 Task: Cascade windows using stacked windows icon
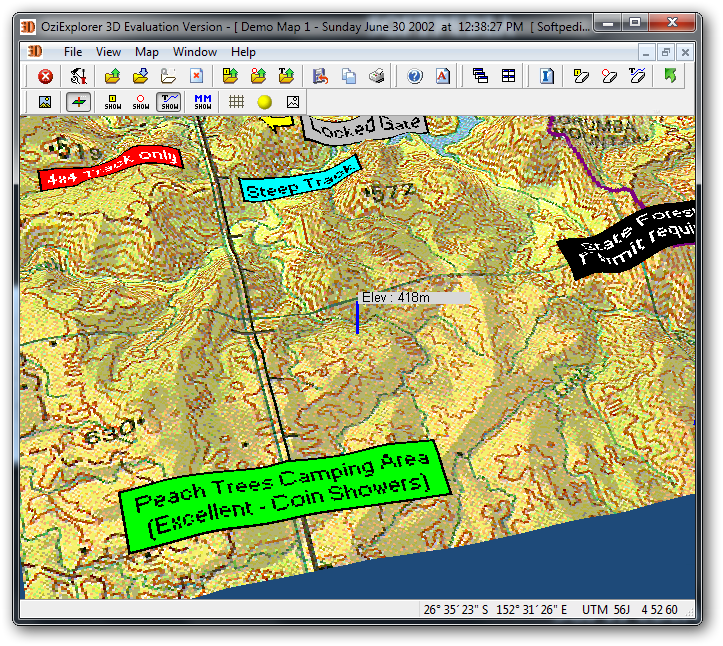click(x=480, y=76)
